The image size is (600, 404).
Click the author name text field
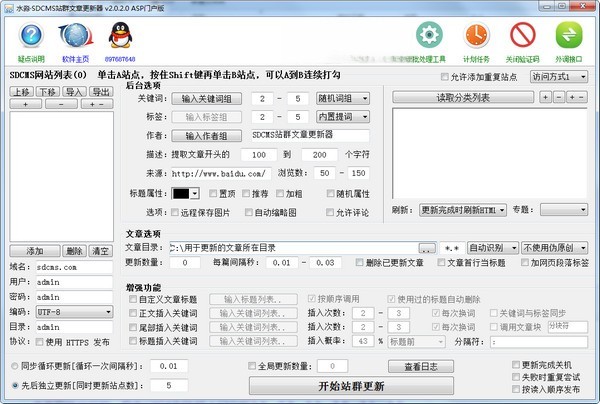[x=310, y=135]
